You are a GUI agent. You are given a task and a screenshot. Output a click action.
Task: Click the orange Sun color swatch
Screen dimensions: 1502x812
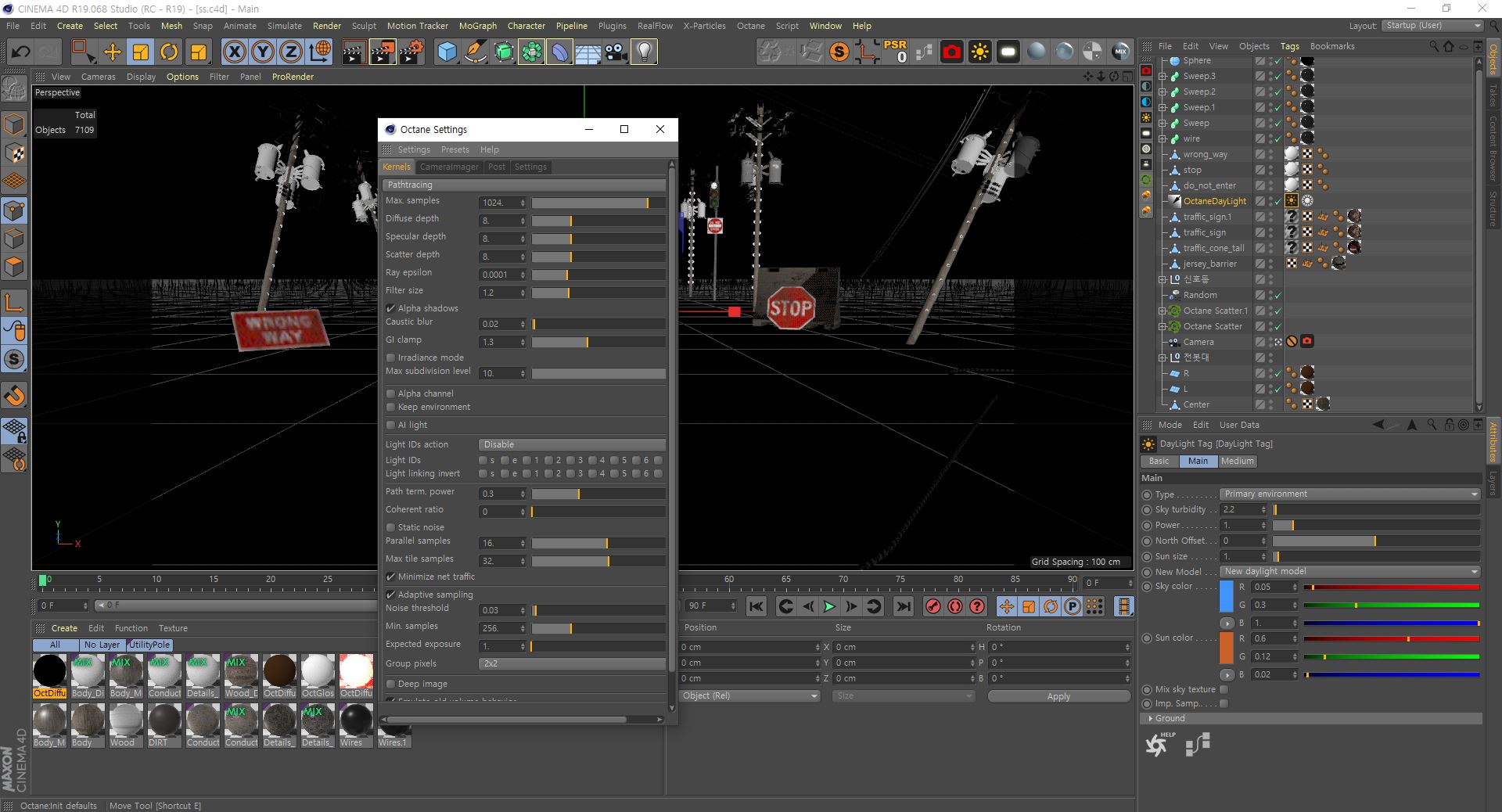pyautogui.click(x=1226, y=649)
